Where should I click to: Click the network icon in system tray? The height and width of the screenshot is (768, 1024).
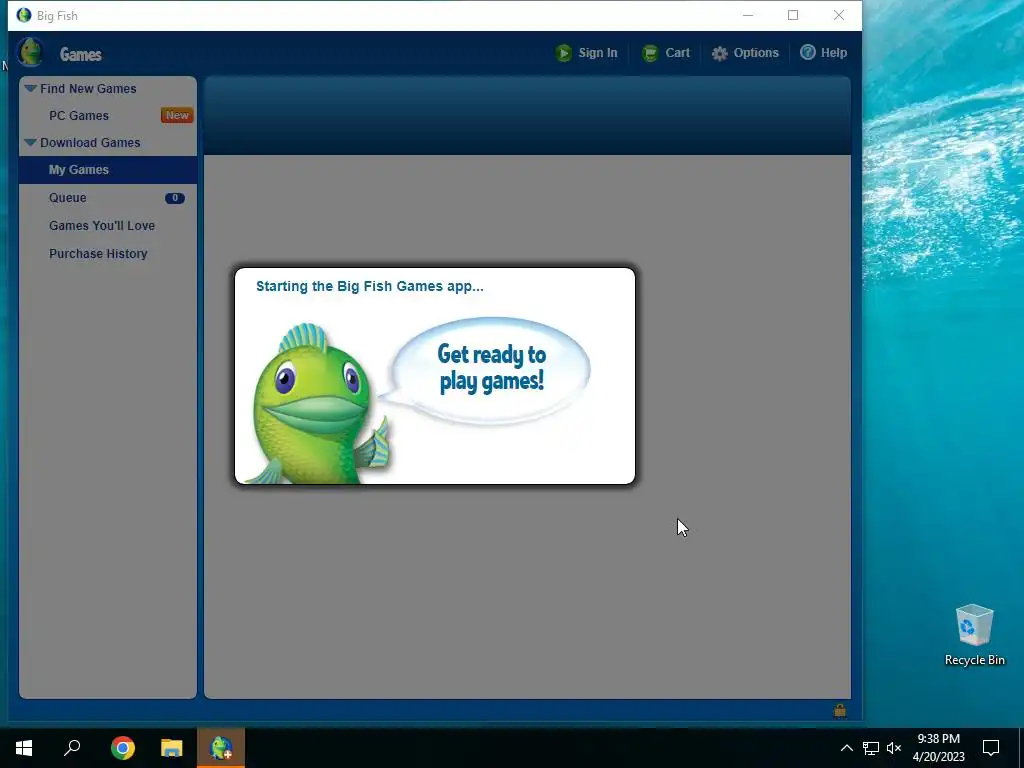pyautogui.click(x=871, y=748)
